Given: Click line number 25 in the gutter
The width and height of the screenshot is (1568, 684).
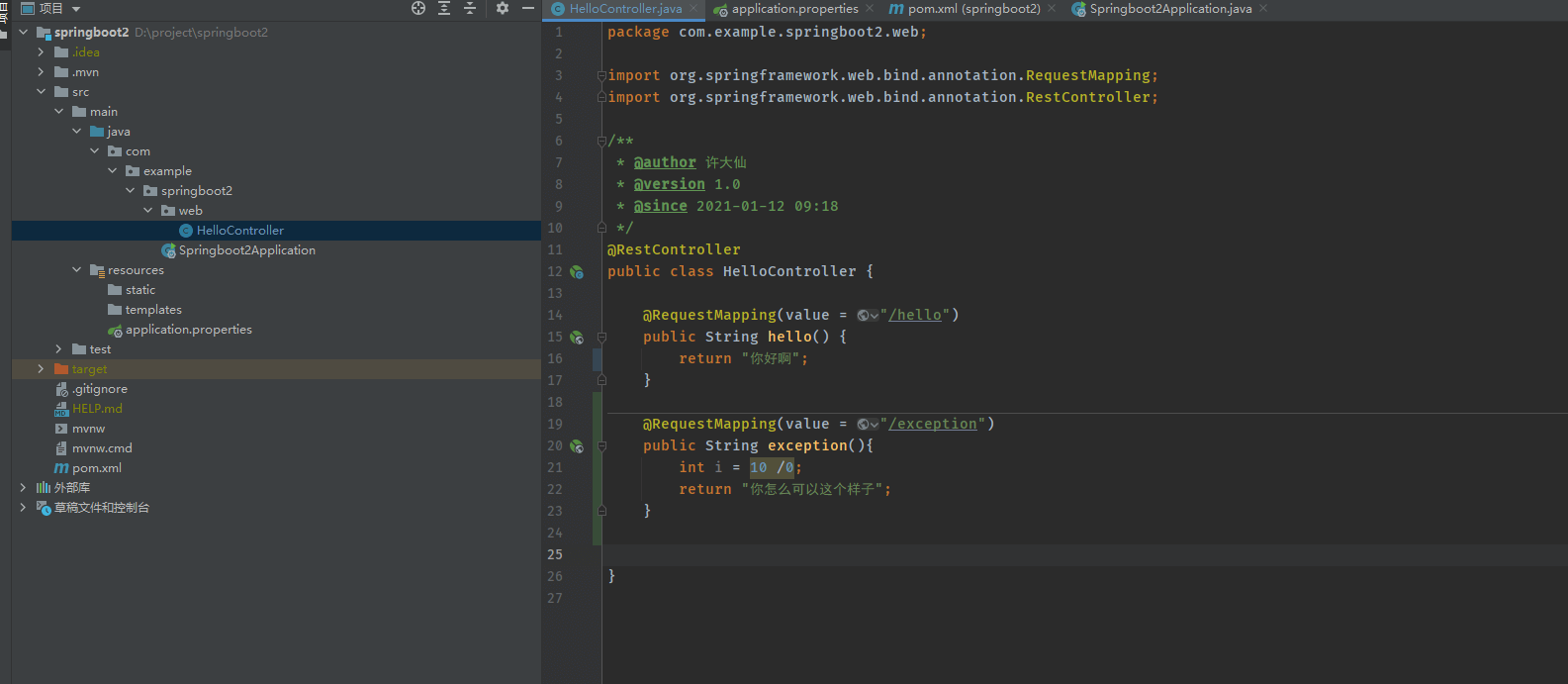Looking at the screenshot, I should 555,554.
